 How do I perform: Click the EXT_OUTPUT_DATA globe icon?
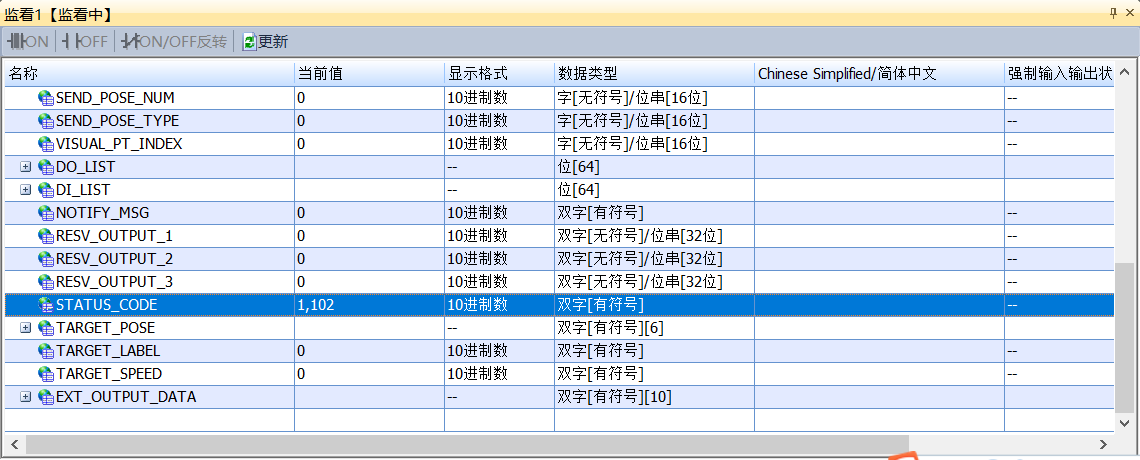click(x=47, y=398)
